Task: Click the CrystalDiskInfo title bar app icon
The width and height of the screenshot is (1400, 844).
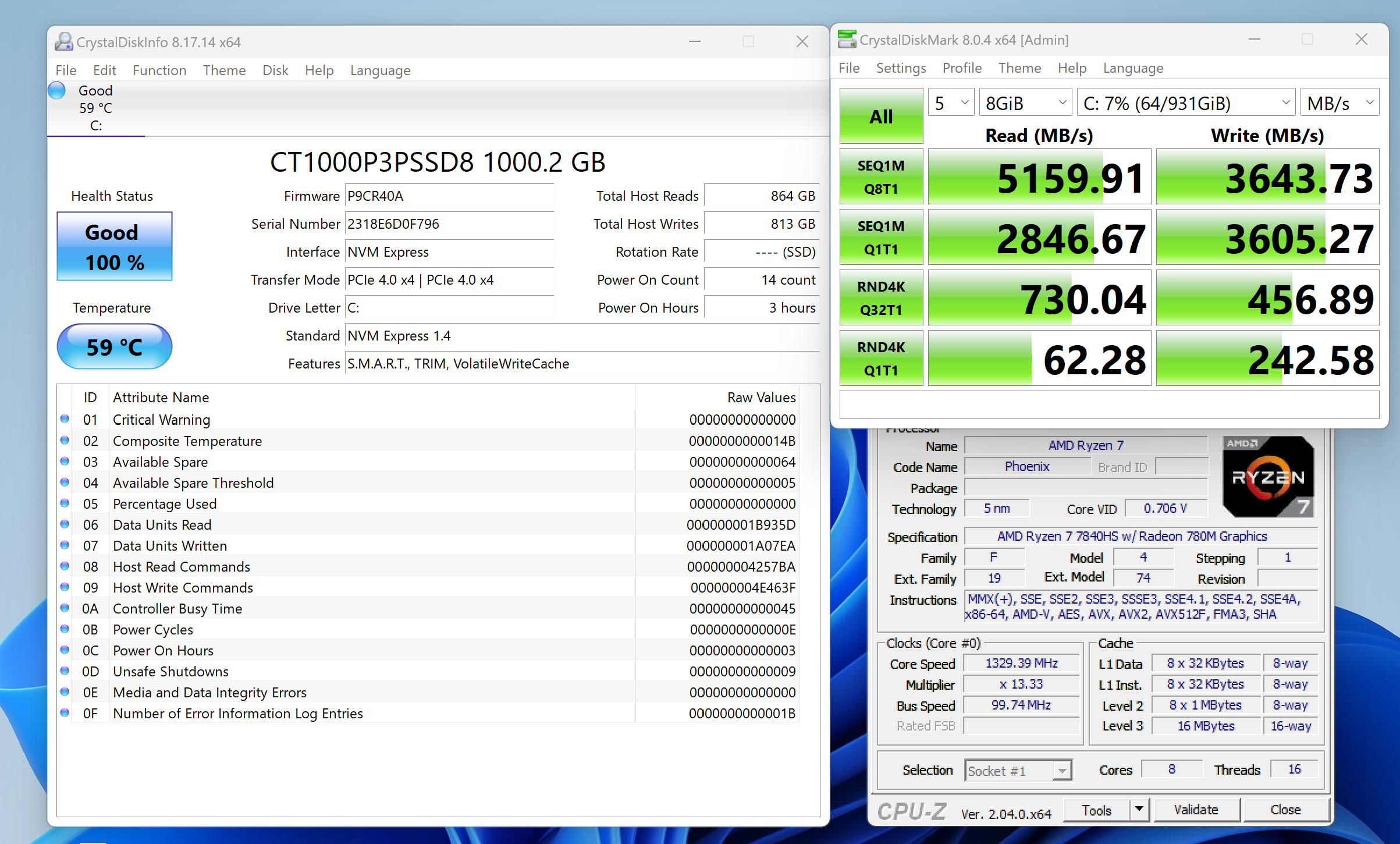Action: [x=63, y=41]
